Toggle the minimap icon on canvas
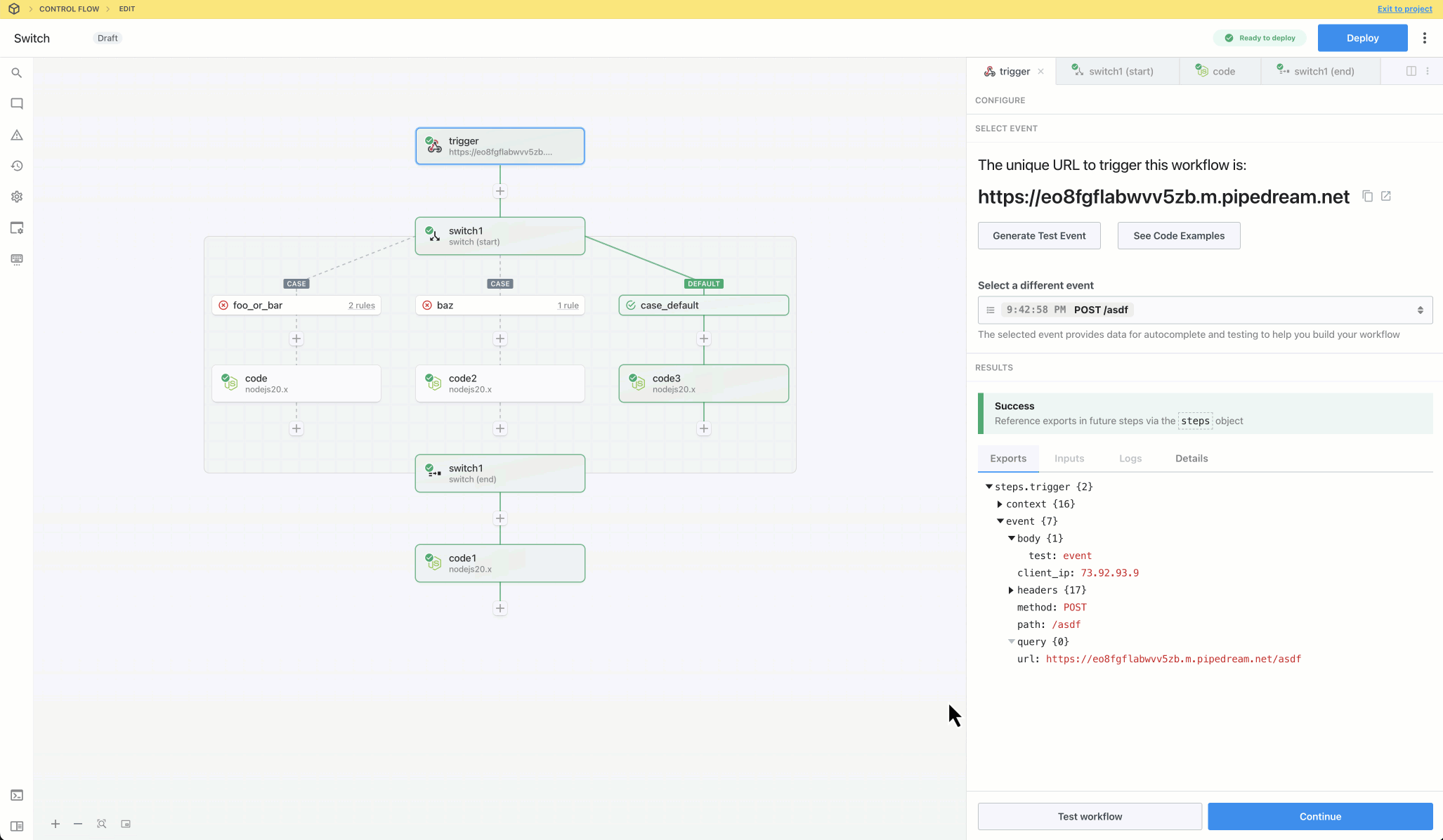The image size is (1443, 840). [126, 824]
